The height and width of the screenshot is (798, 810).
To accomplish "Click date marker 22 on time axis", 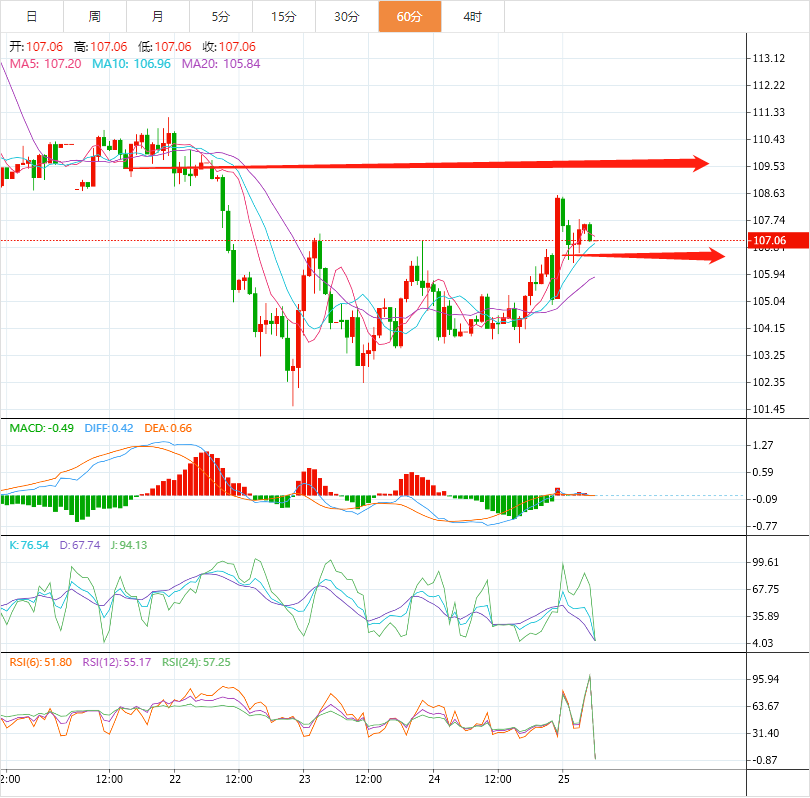I will click(175, 779).
